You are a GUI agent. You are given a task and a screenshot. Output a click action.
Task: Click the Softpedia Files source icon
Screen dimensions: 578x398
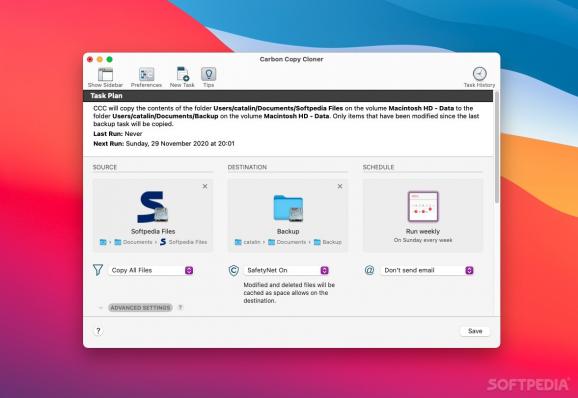pos(153,207)
